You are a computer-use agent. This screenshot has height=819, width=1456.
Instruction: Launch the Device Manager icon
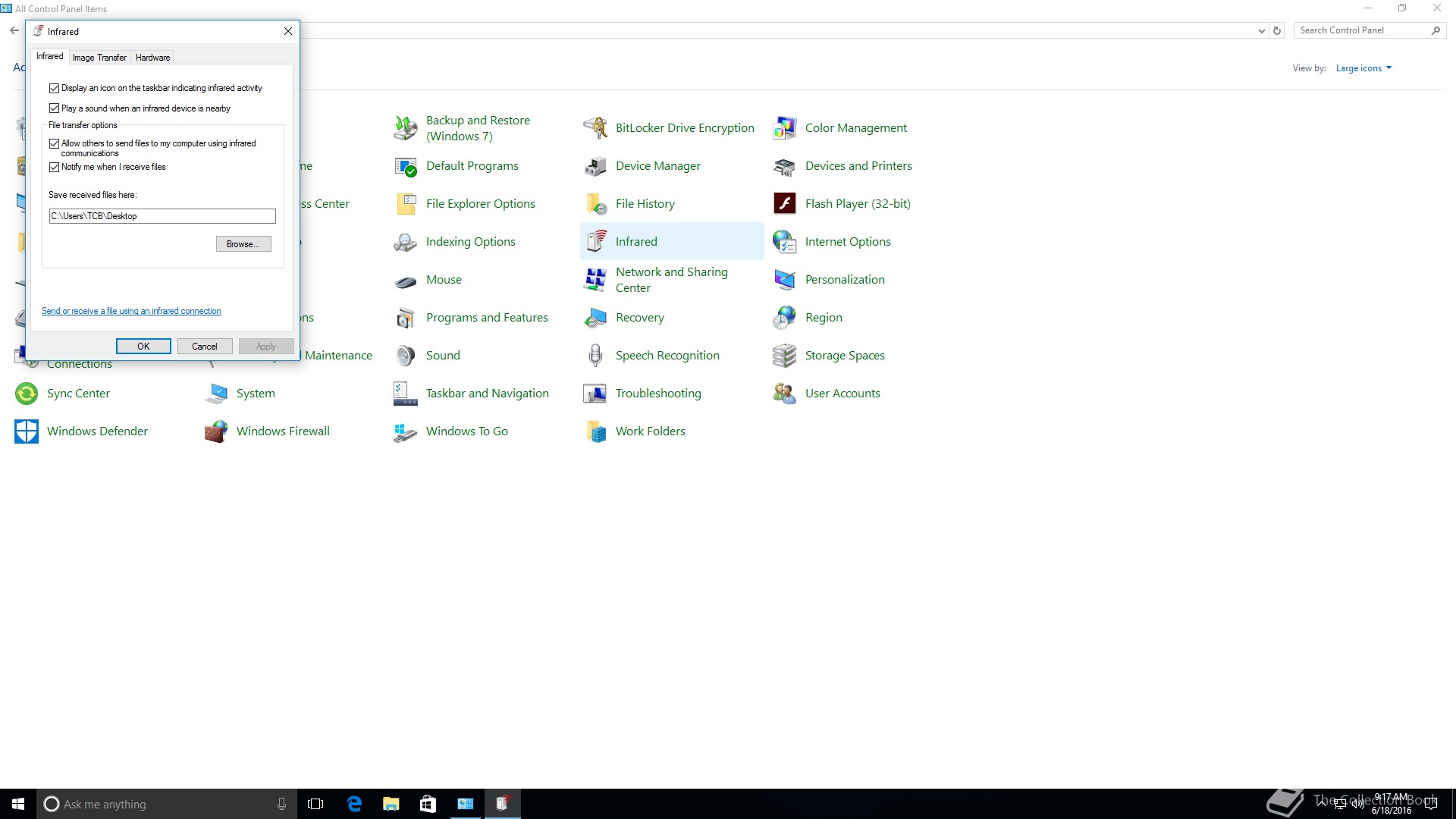595,166
